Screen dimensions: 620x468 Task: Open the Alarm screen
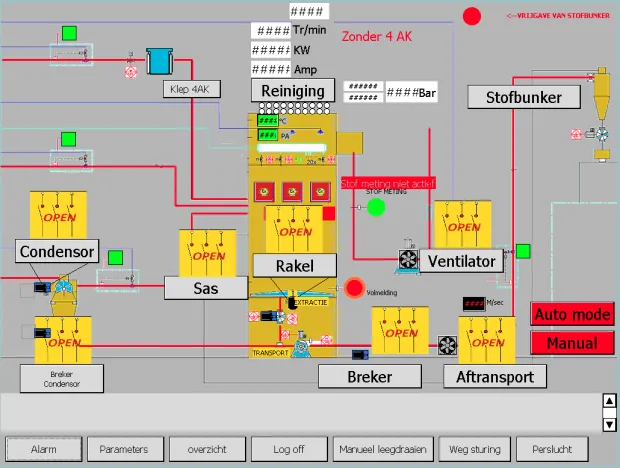pyautogui.click(x=43, y=449)
